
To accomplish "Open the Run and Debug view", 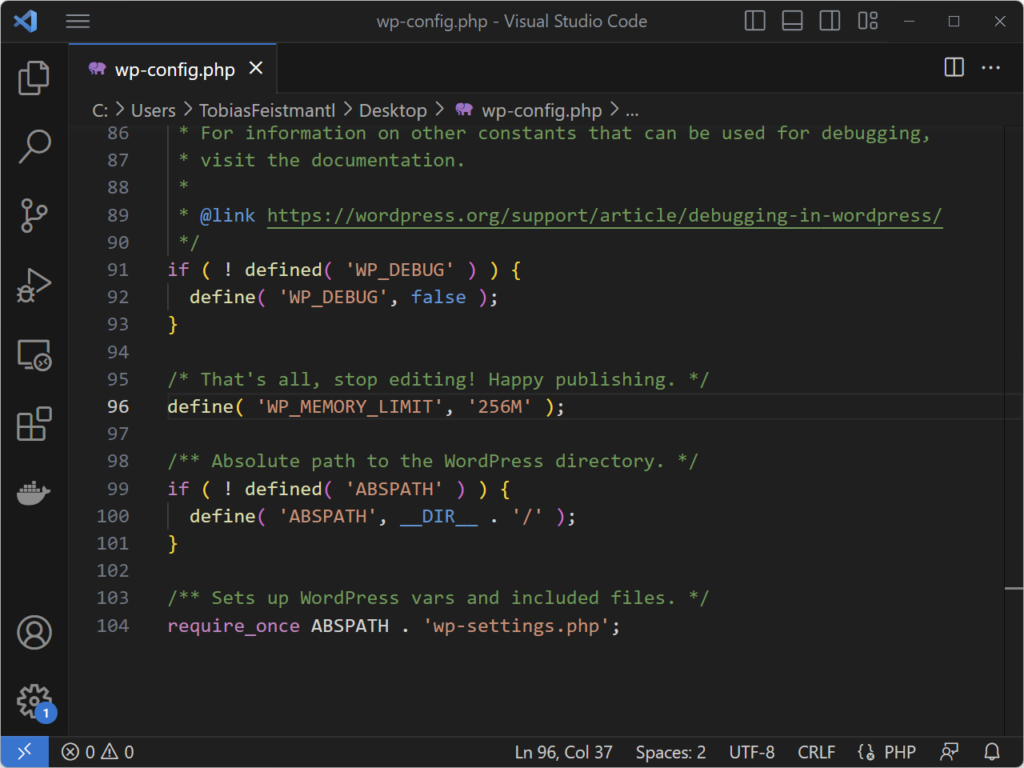I will click(34, 286).
